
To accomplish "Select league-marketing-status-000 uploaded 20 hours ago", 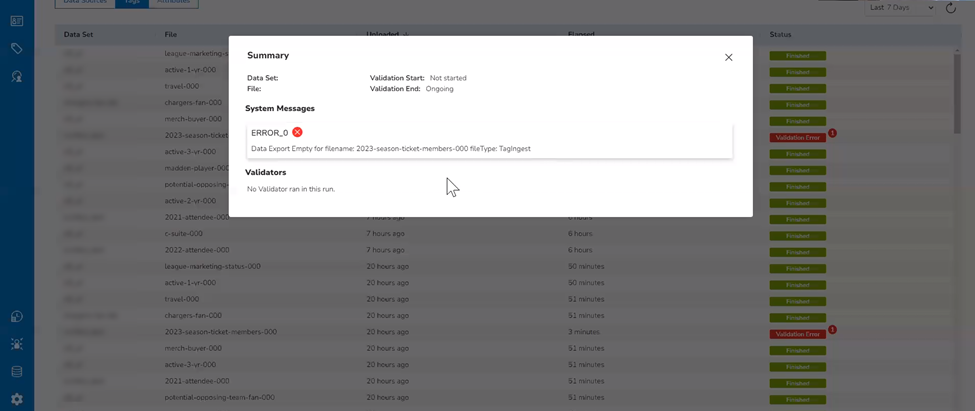I will point(212,266).
